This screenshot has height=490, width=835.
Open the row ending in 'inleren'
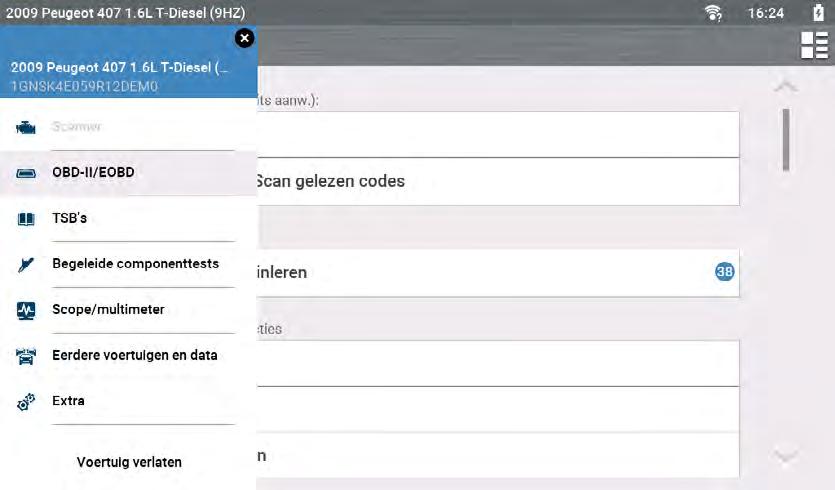click(x=498, y=273)
